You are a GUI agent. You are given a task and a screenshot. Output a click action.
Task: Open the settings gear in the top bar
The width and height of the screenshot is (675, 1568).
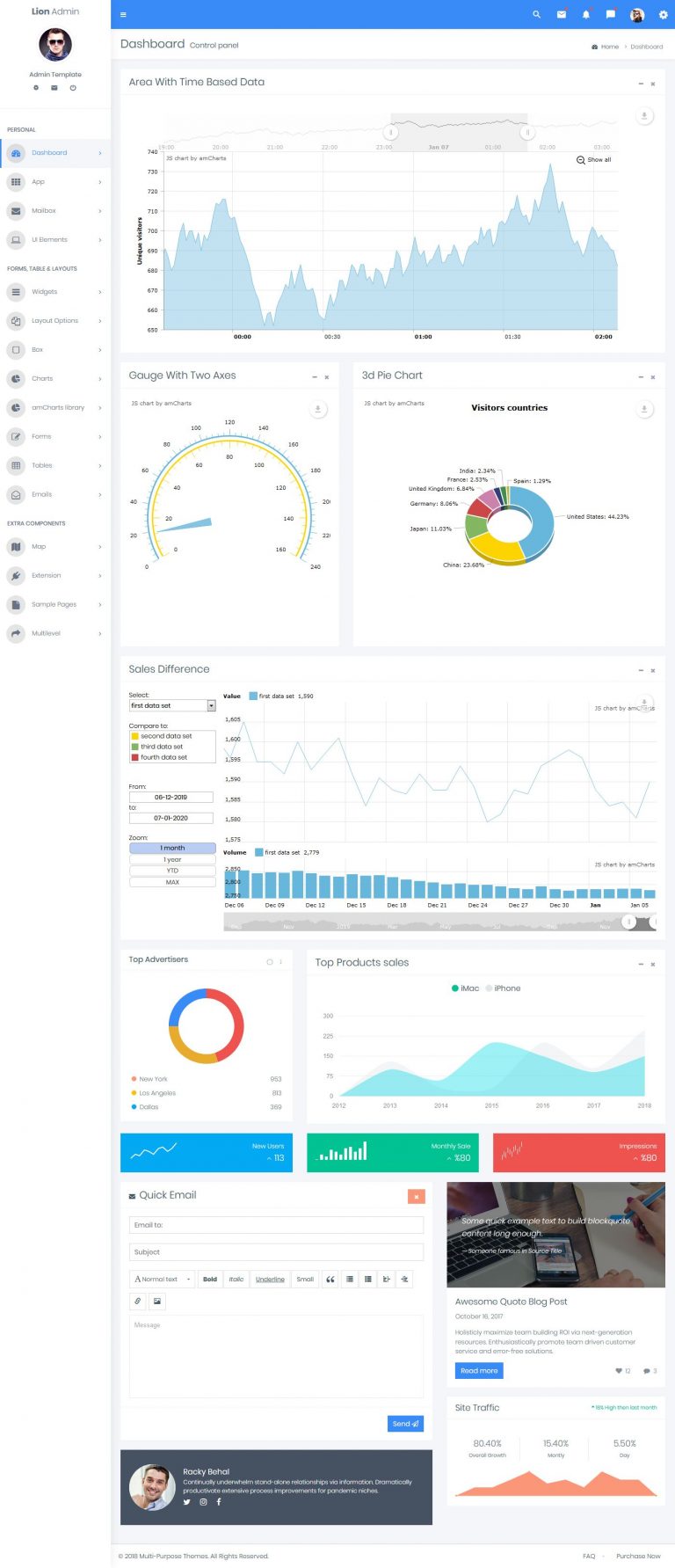pos(663,15)
